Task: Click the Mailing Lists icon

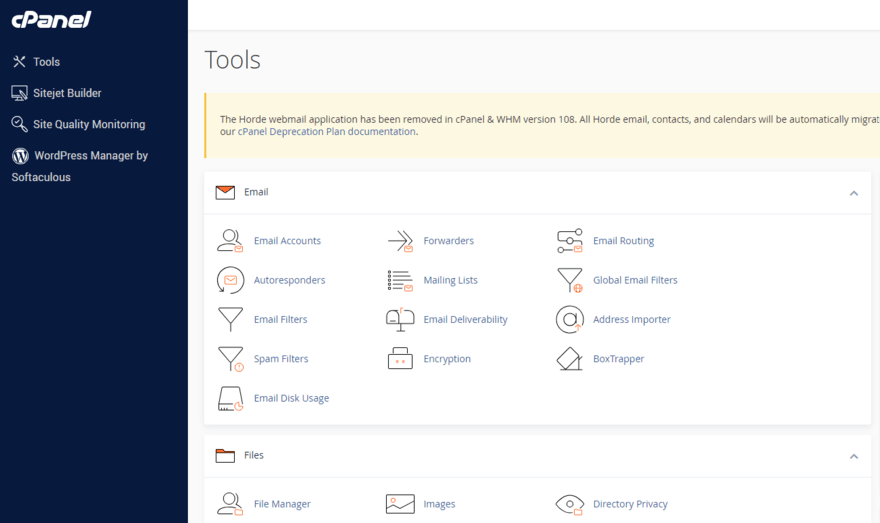Action: (400, 281)
